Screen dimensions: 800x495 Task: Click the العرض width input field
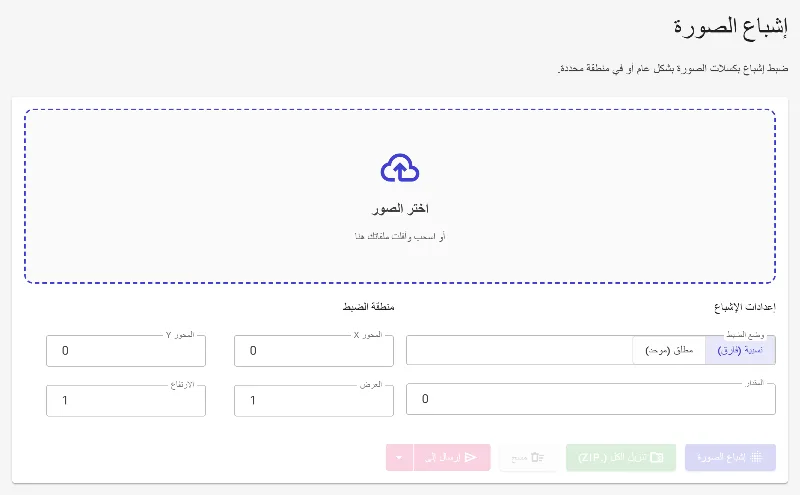tap(314, 401)
